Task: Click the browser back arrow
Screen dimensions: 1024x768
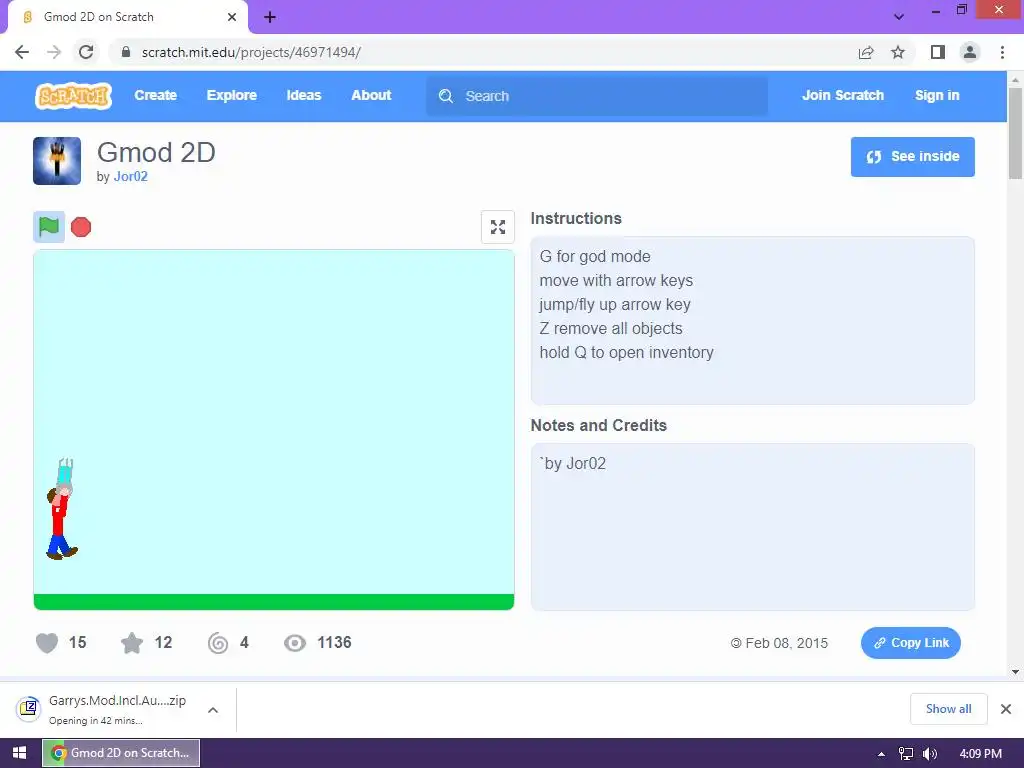Action: click(22, 52)
